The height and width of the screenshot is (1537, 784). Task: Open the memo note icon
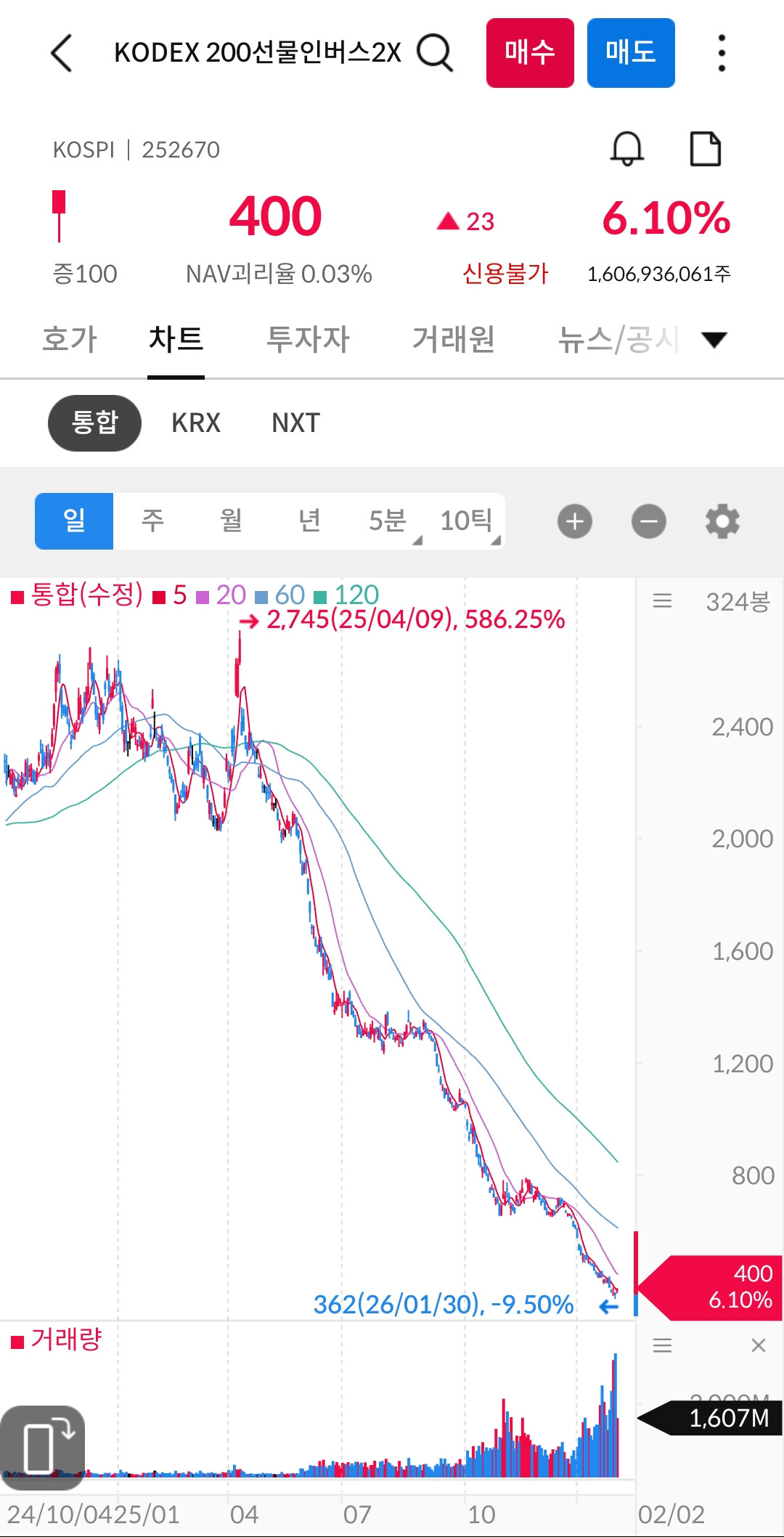pos(705,149)
